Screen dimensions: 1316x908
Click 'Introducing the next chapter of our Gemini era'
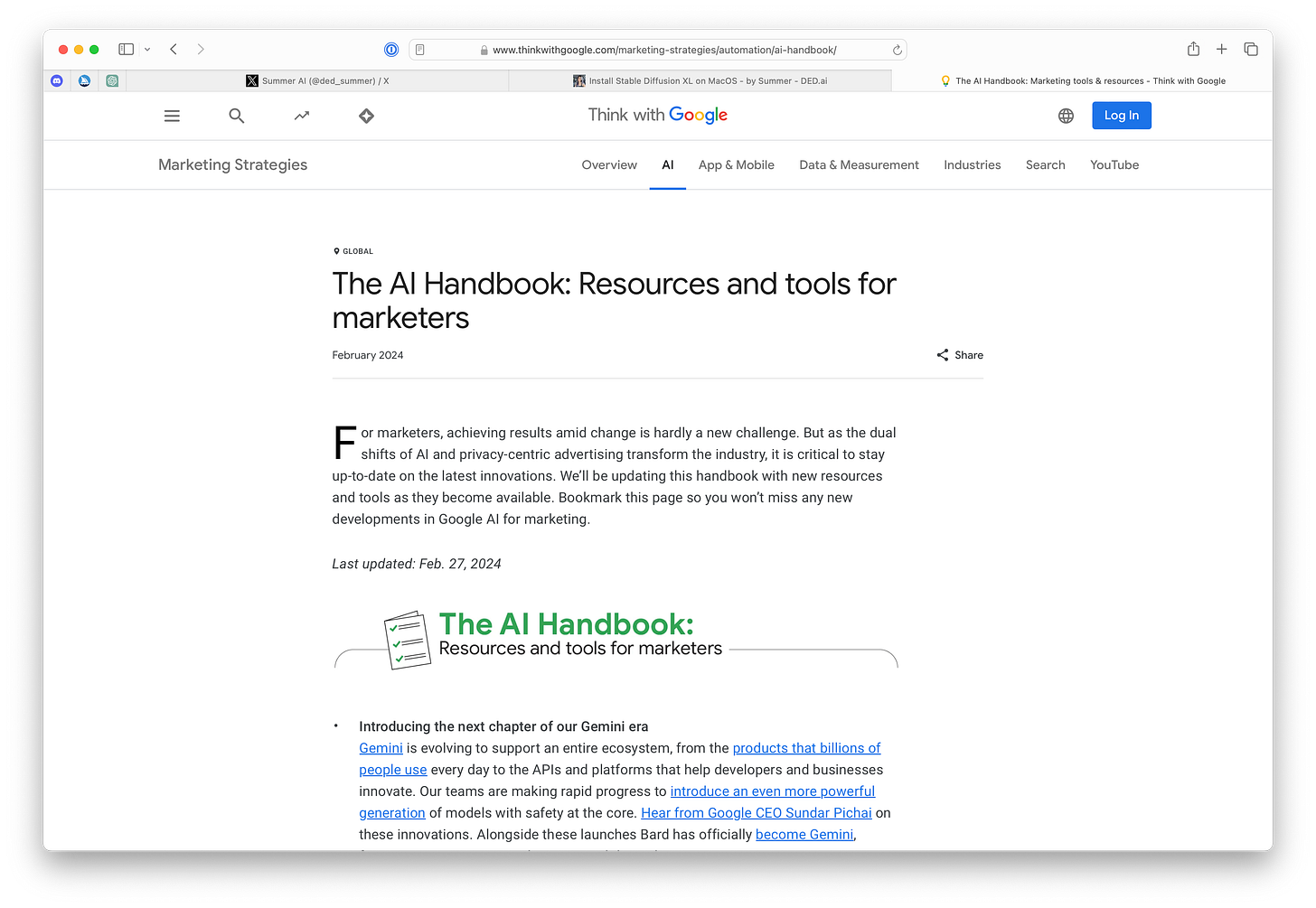coord(503,726)
